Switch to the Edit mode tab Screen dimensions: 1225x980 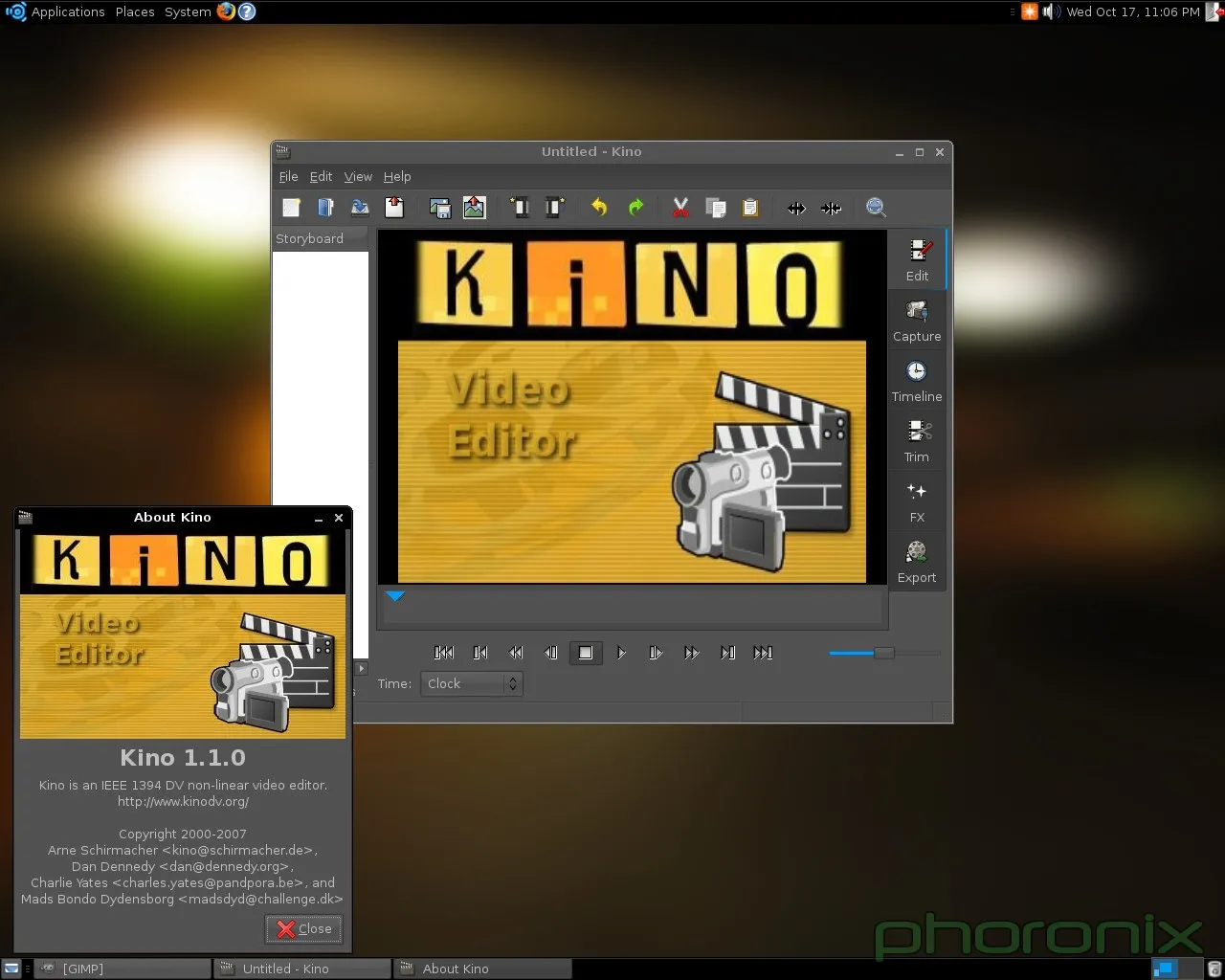point(917,260)
